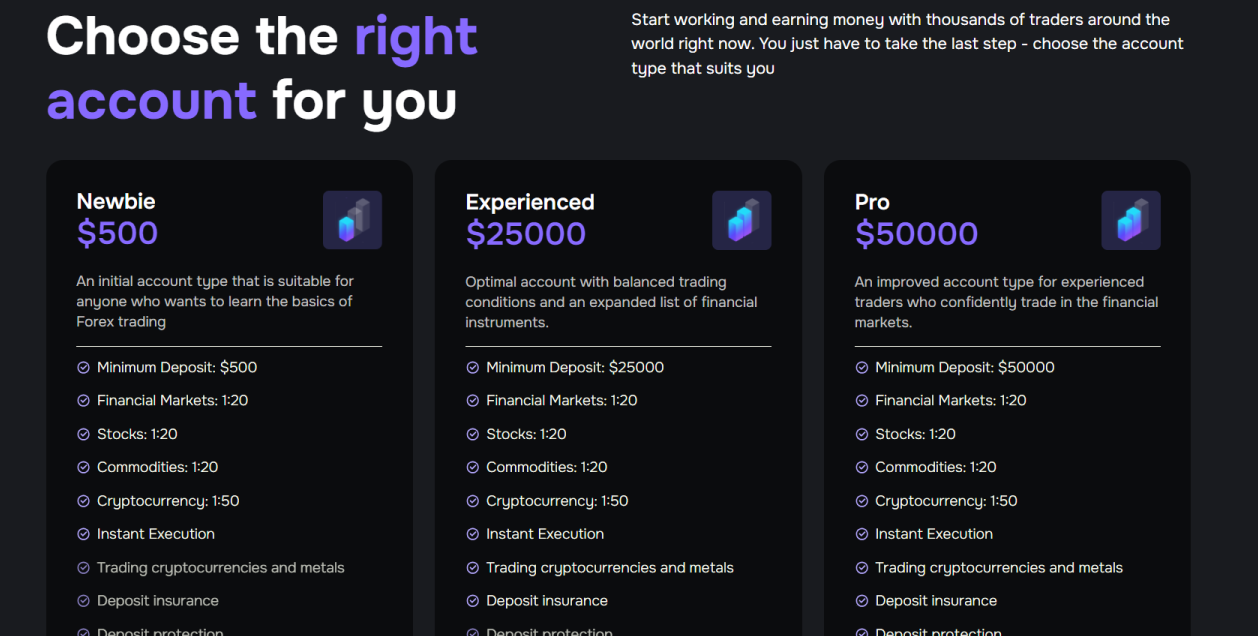Viewport: 1258px width, 636px height.
Task: Click Experienced Commodities: 1:20 feature text
Action: coord(546,467)
